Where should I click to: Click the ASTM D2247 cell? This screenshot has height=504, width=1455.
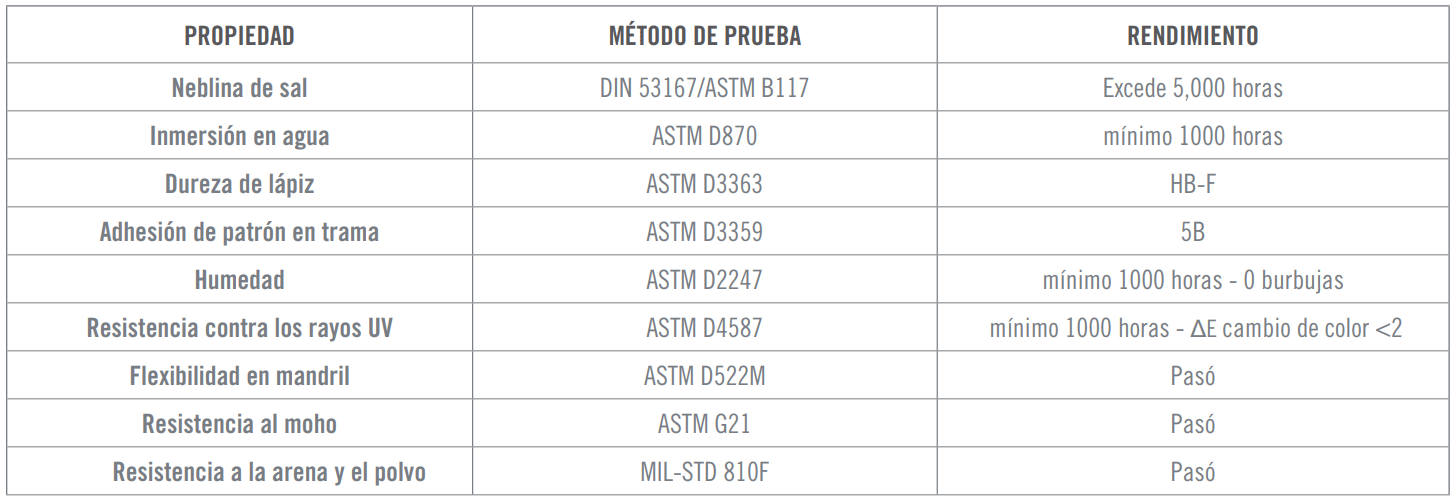pos(704,280)
